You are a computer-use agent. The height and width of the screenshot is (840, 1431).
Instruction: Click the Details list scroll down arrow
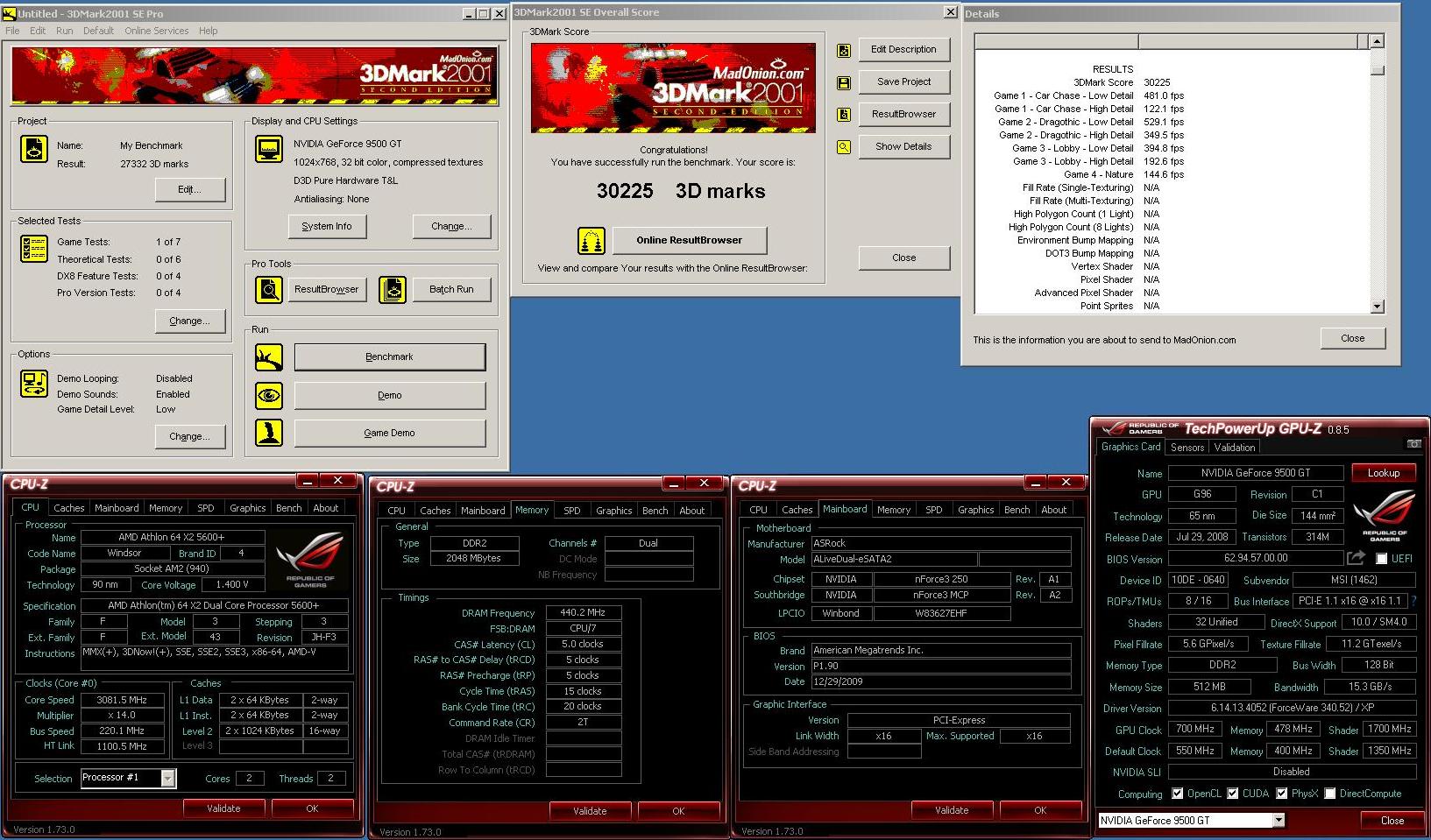tap(1377, 307)
